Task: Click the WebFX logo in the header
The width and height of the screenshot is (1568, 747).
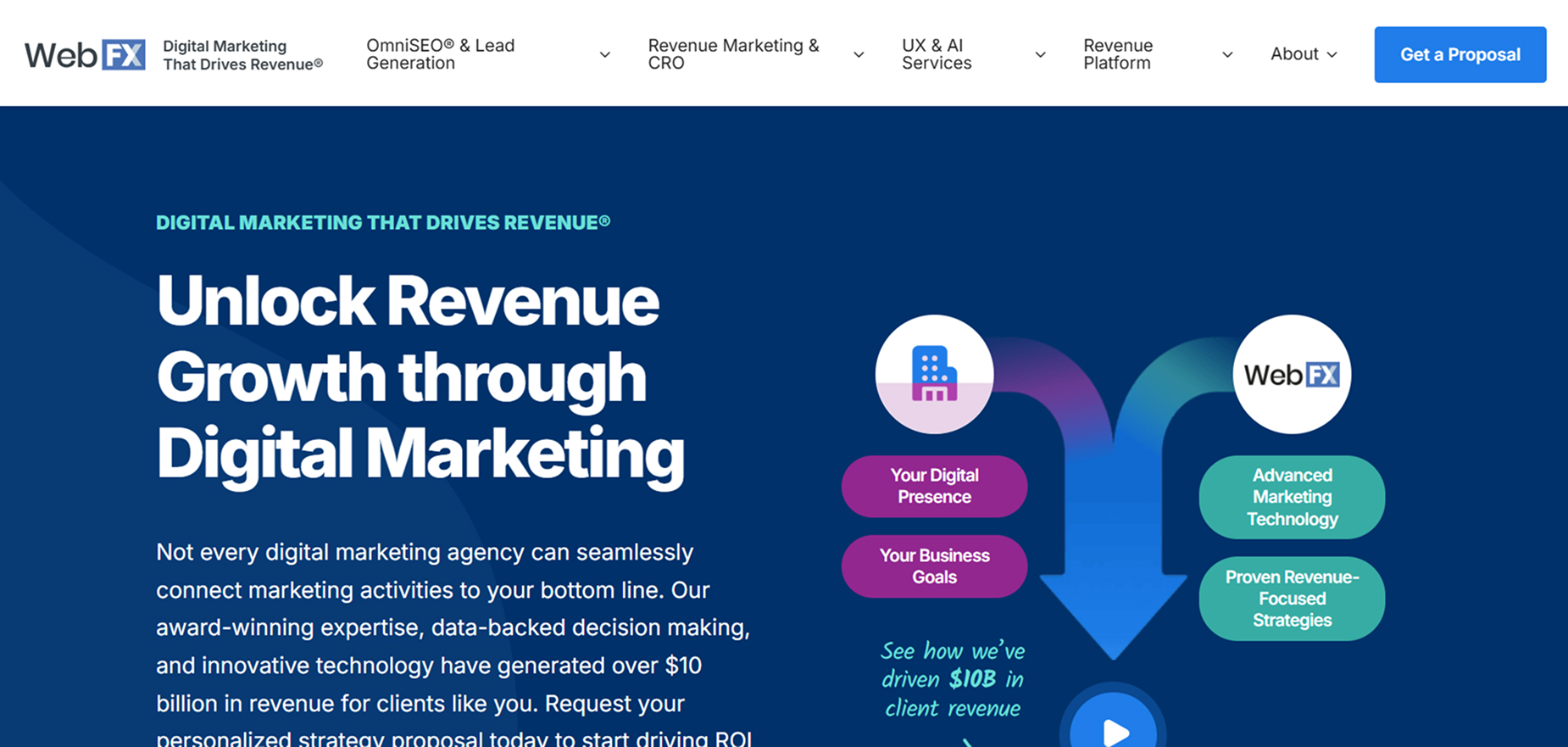Action: [85, 55]
